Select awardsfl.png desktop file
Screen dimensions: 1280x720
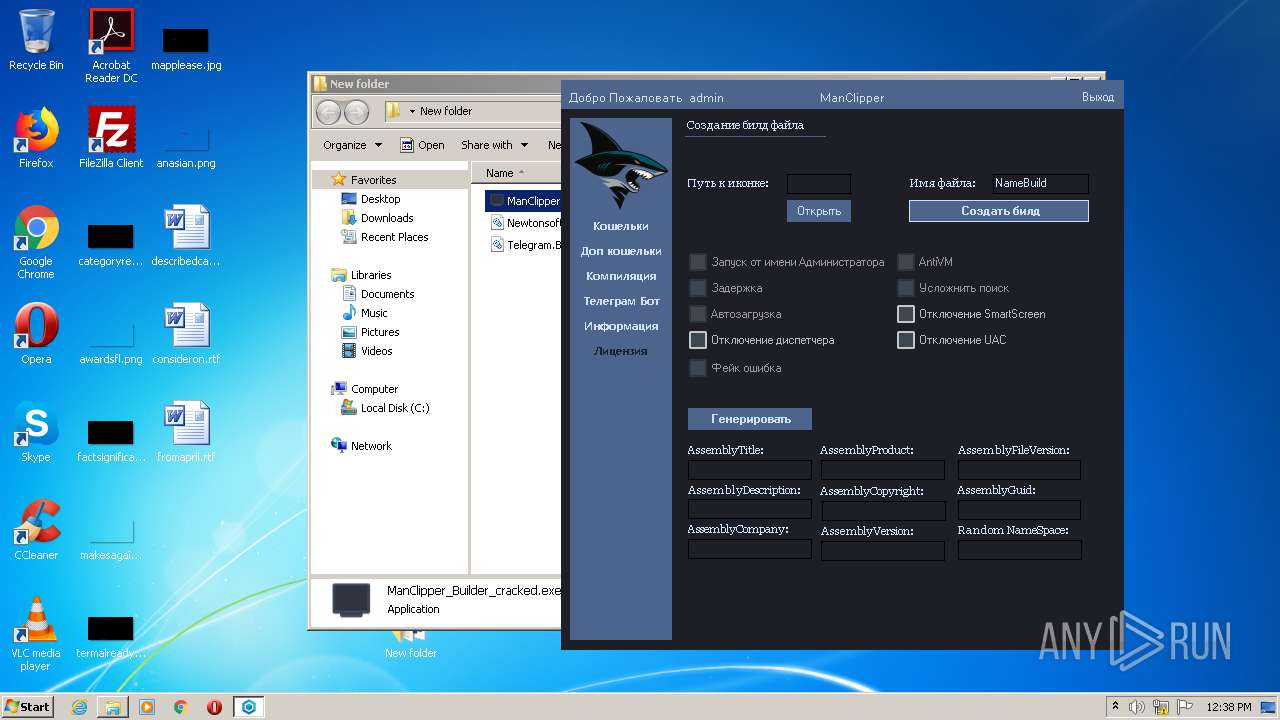111,343
